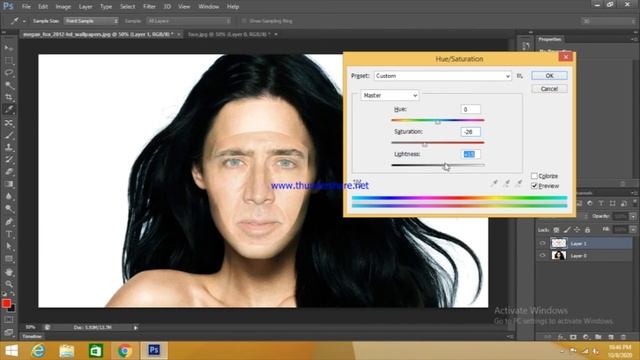
Task: Click lock image pixels brush icon
Action: [x=567, y=230]
